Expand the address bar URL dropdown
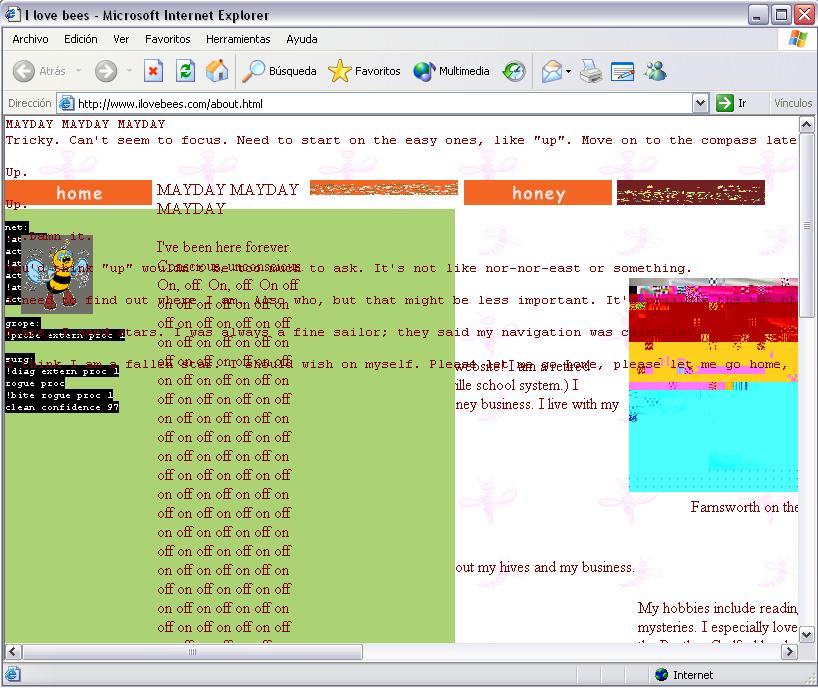The width and height of the screenshot is (818, 688). click(x=700, y=103)
